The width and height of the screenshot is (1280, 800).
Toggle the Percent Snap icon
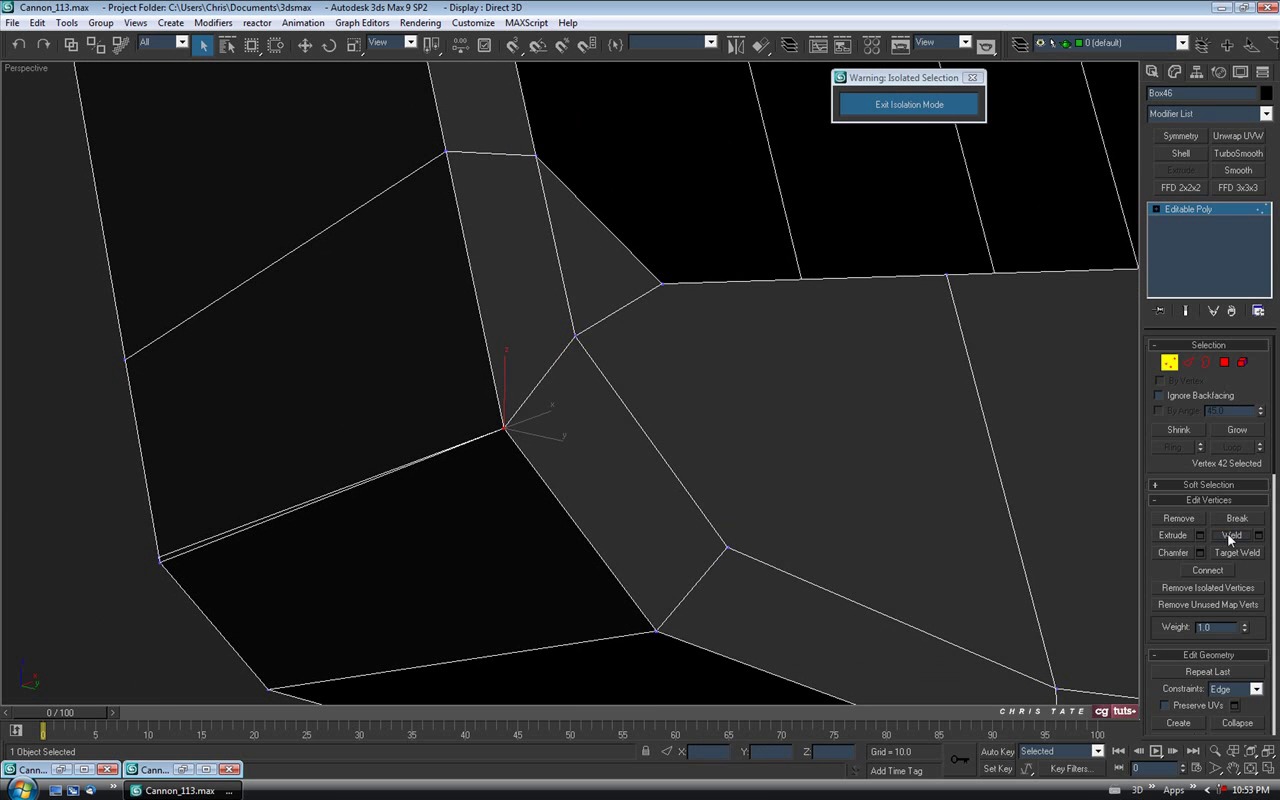(562, 45)
